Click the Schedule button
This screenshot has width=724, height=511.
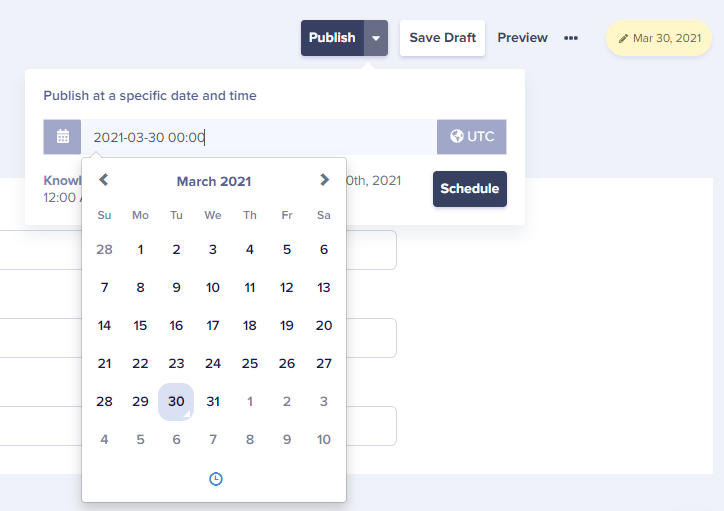[x=470, y=189]
